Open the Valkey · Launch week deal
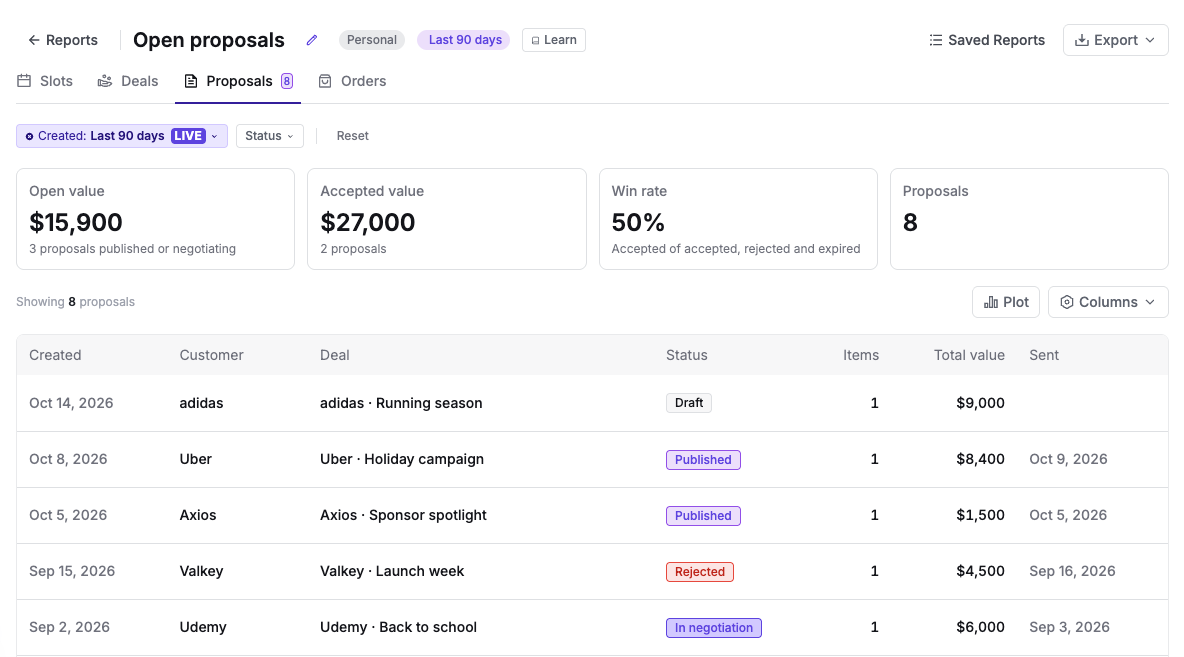Image resolution: width=1184 pixels, height=657 pixels. [x=392, y=571]
